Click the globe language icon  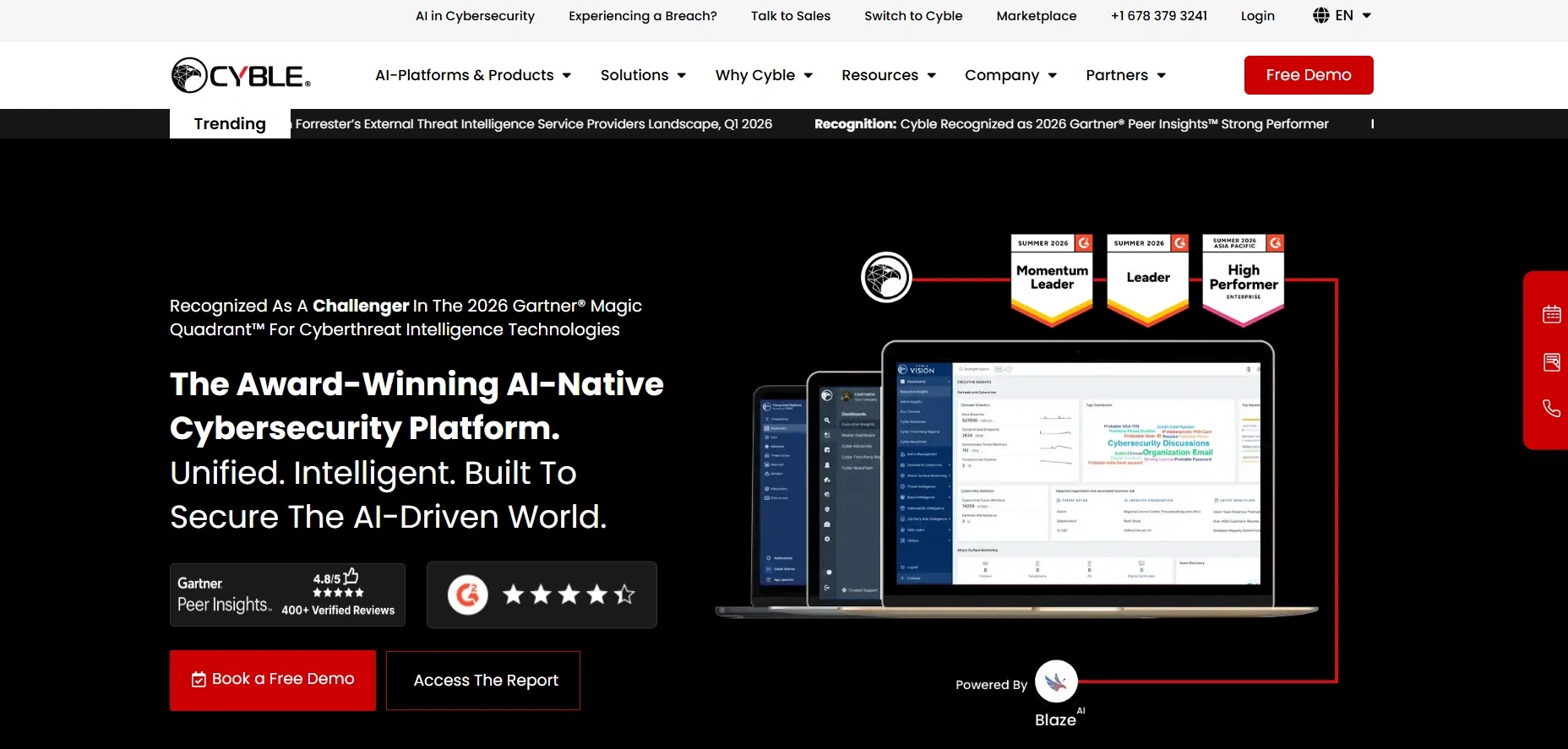(x=1321, y=15)
